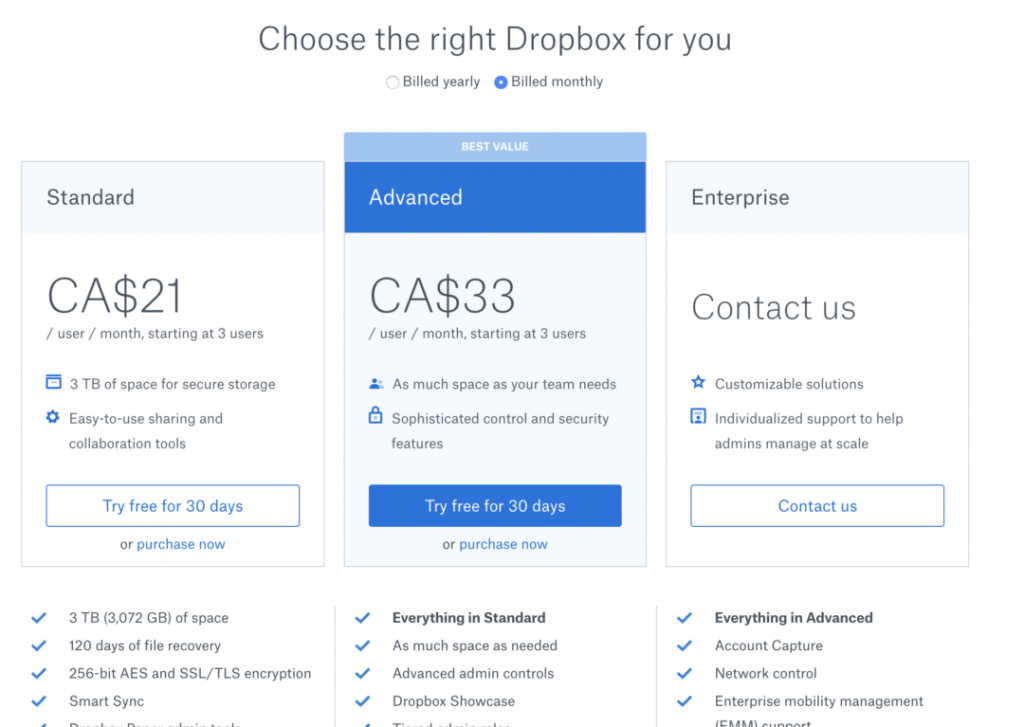Click 'Everything in Standard' text

pos(469,618)
